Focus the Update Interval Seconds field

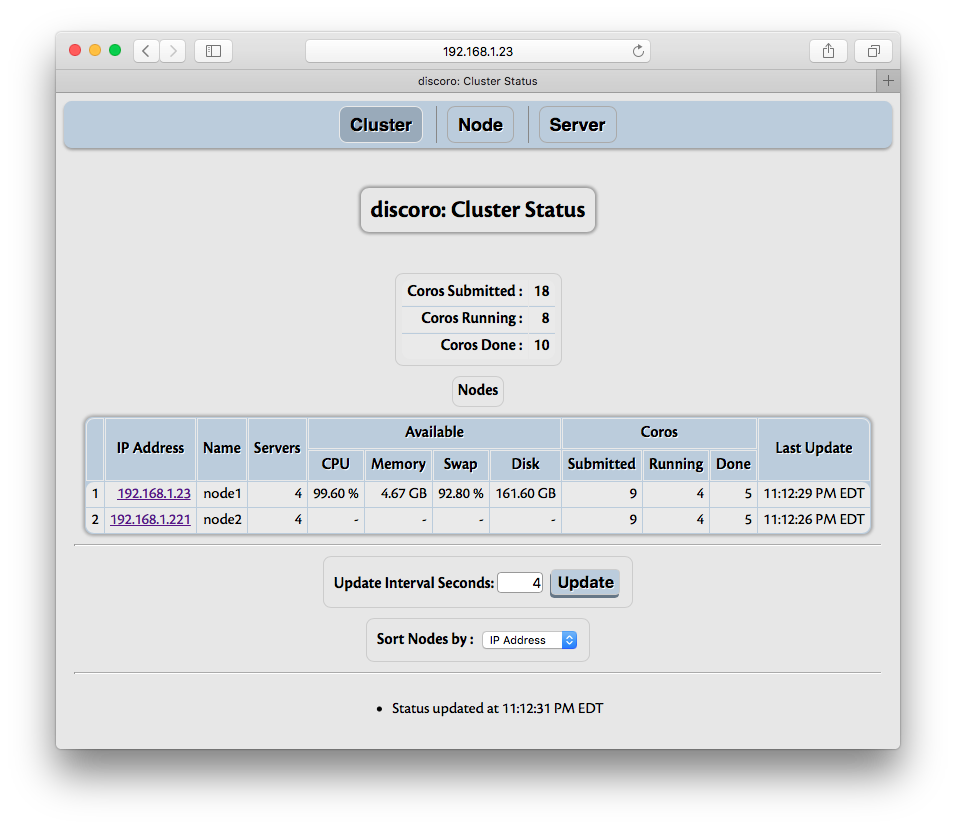520,583
